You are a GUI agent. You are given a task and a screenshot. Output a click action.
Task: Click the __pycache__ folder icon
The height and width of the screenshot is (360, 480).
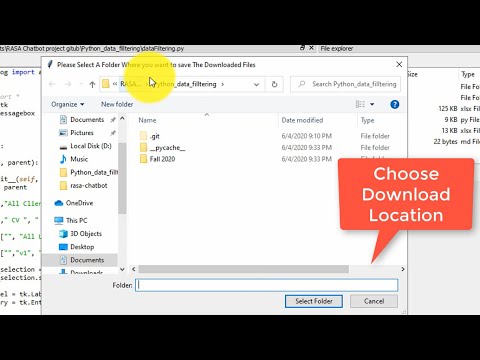pyautogui.click(x=143, y=147)
